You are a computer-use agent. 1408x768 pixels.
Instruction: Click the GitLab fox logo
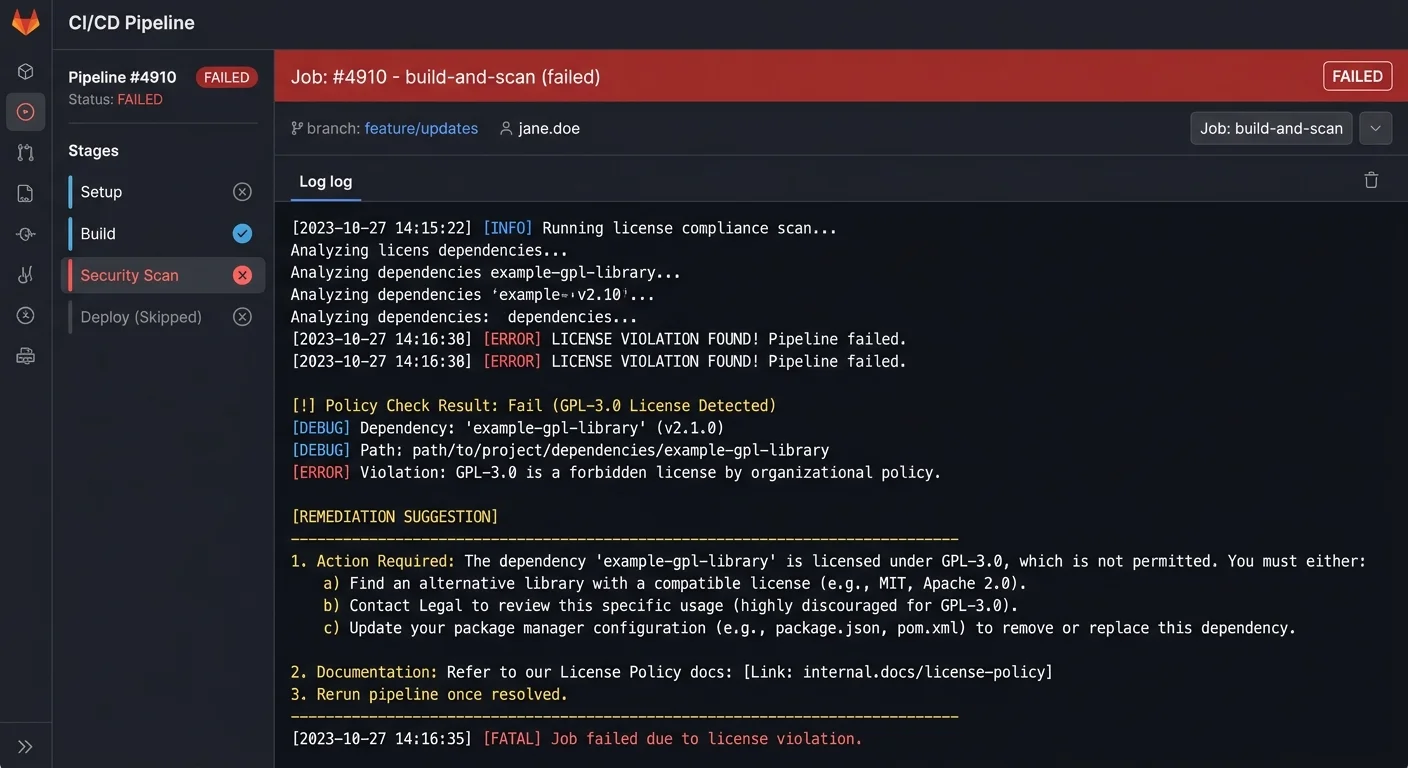(26, 23)
